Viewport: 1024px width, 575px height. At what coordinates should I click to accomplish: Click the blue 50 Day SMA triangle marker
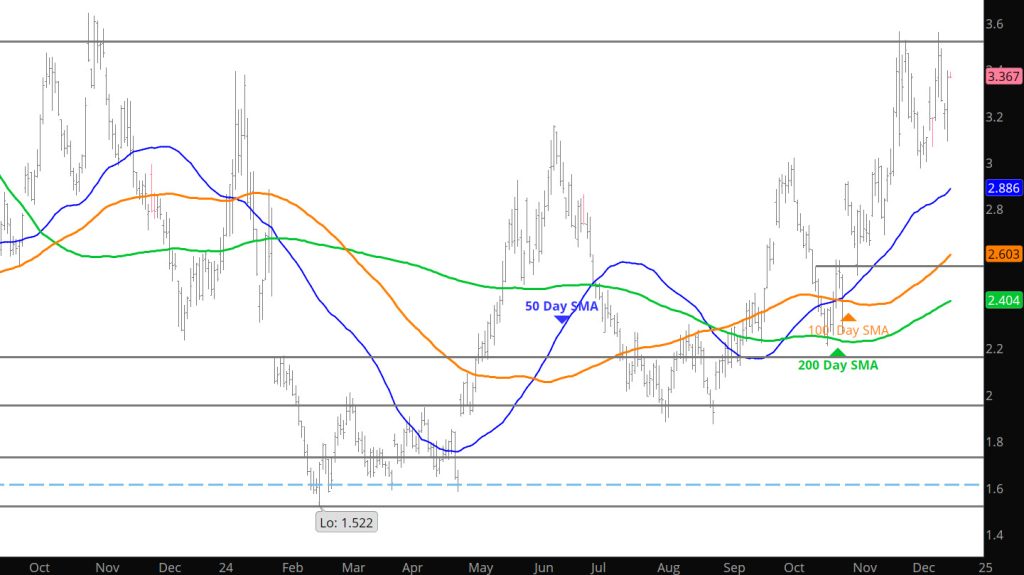pos(562,320)
